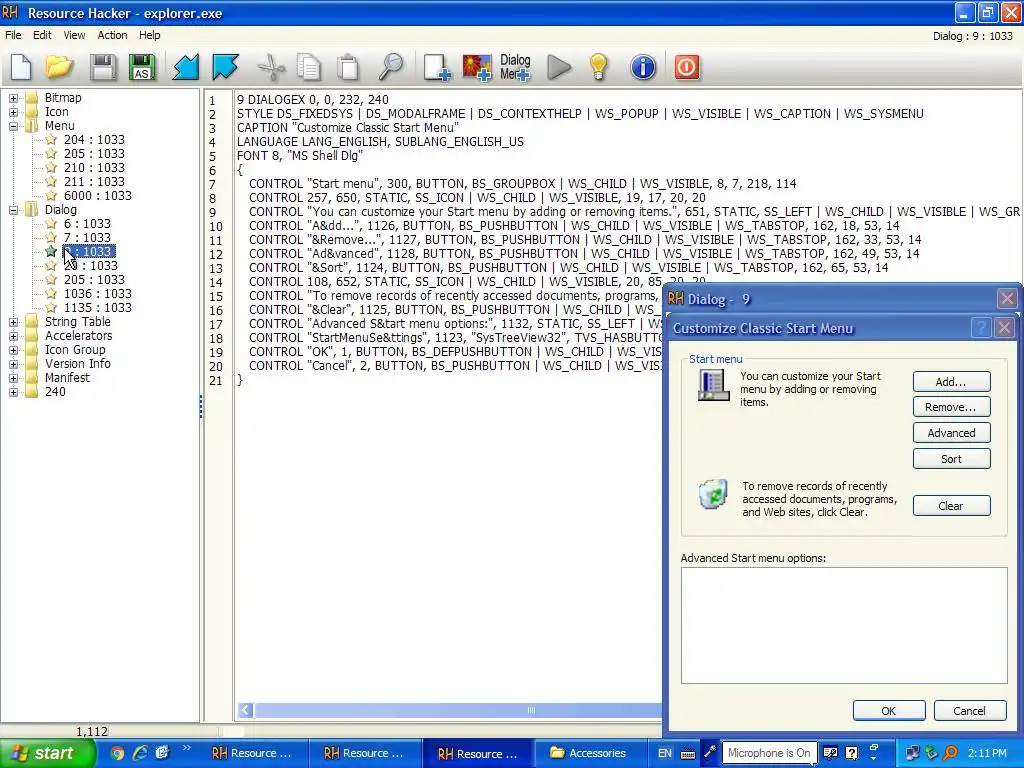Click the Advanced button in dialog preview

951,433
